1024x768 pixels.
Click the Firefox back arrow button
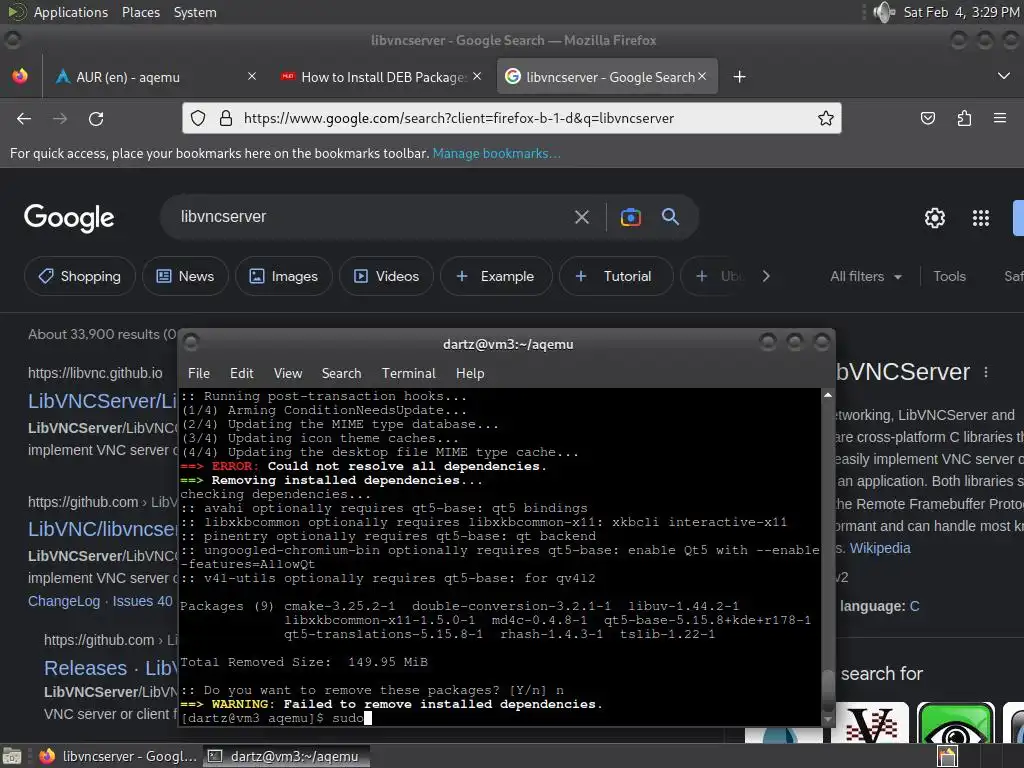click(24, 118)
